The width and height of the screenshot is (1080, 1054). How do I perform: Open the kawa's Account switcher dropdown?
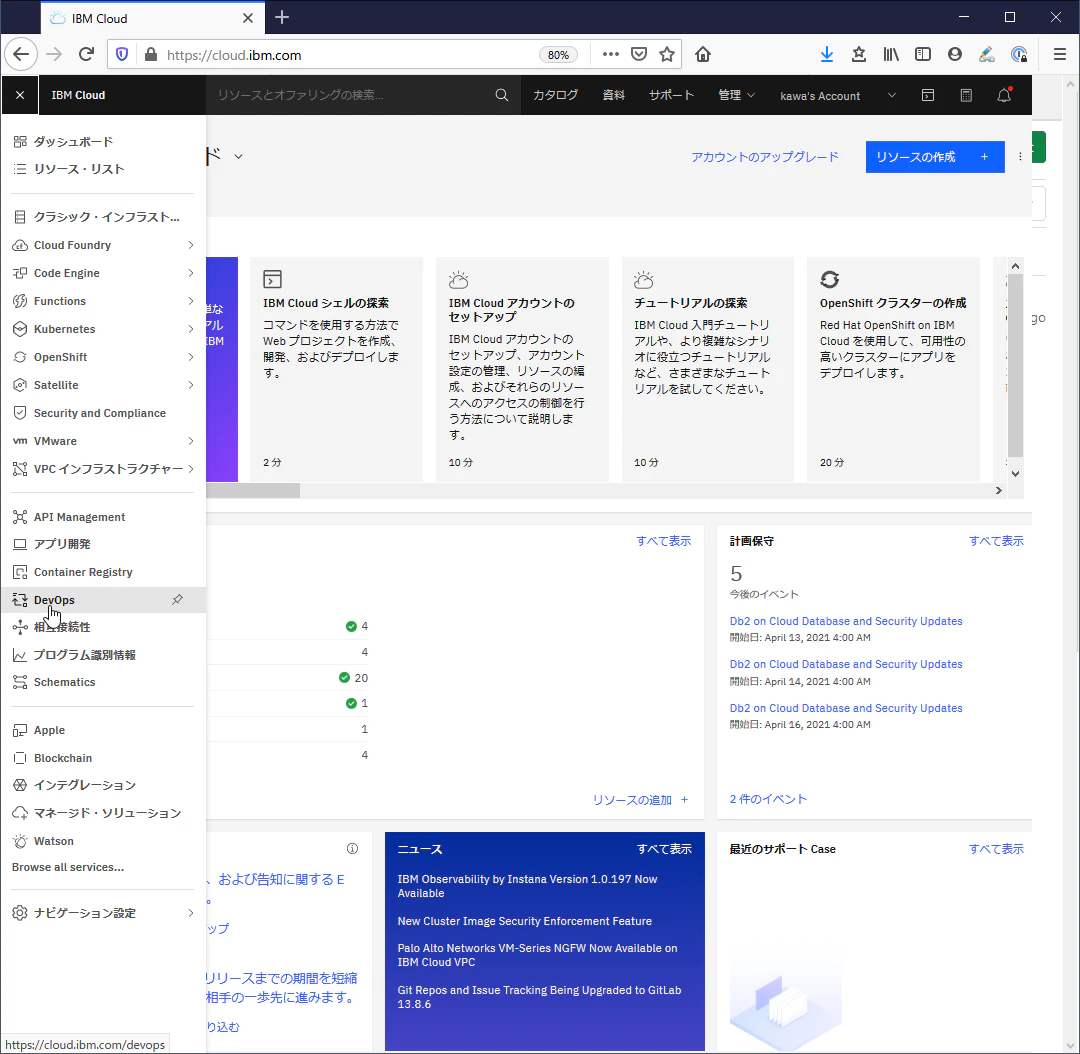click(838, 96)
